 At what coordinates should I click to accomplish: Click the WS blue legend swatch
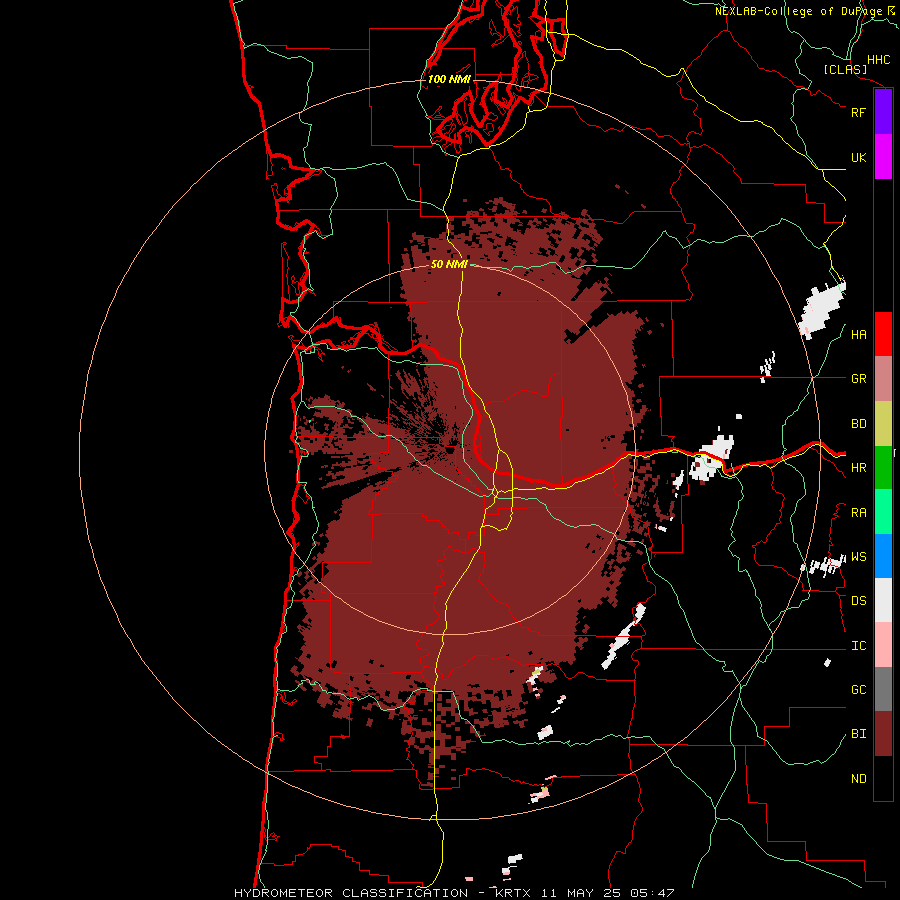pos(883,556)
